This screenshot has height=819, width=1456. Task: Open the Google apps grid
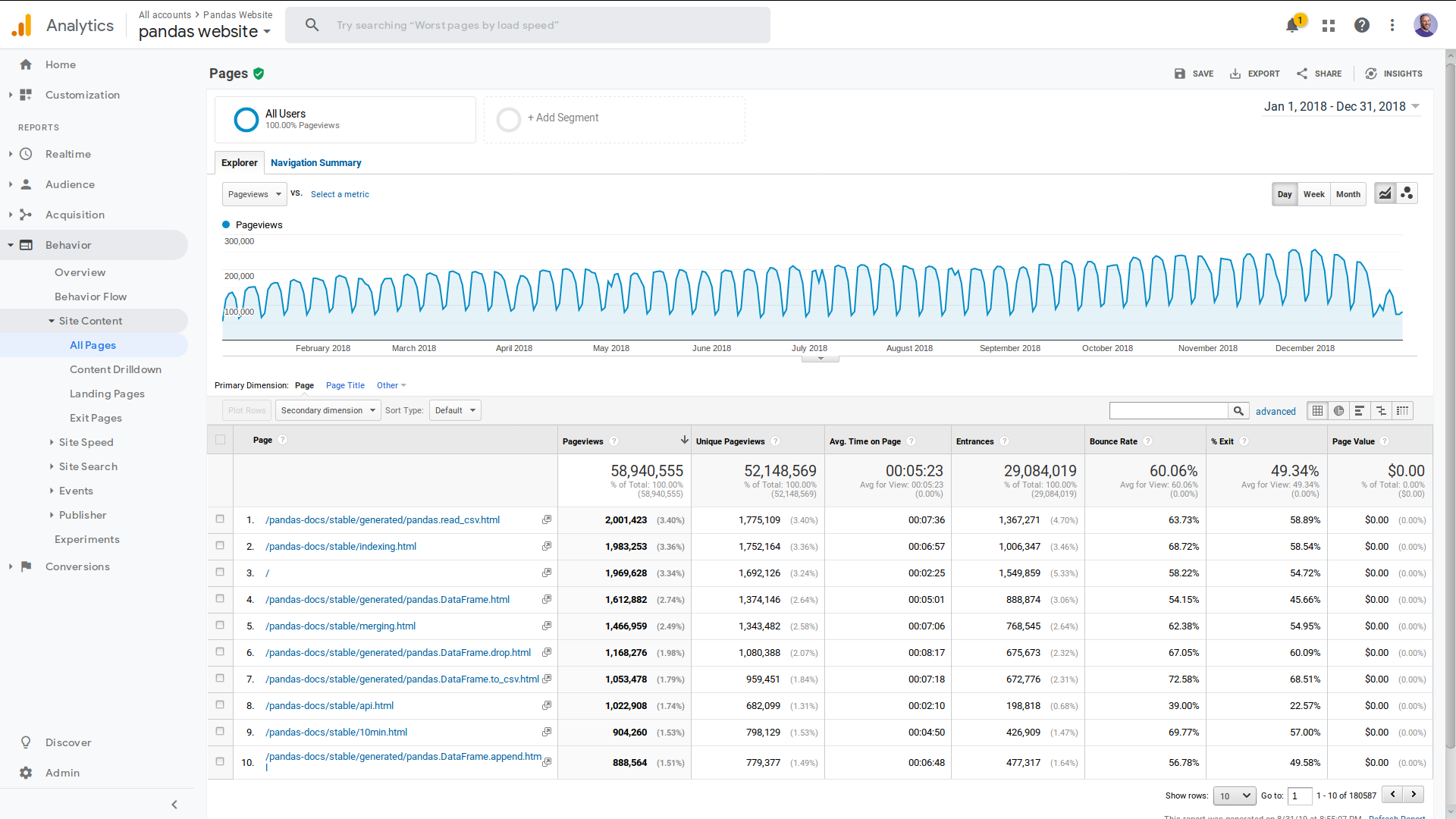pyautogui.click(x=1329, y=26)
